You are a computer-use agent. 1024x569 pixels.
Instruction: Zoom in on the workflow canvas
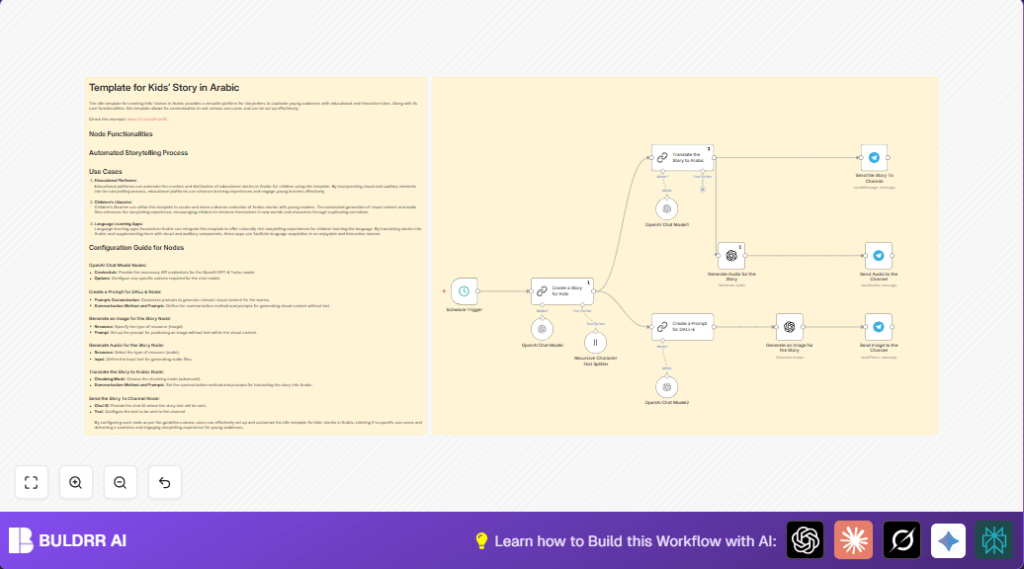[x=76, y=483]
